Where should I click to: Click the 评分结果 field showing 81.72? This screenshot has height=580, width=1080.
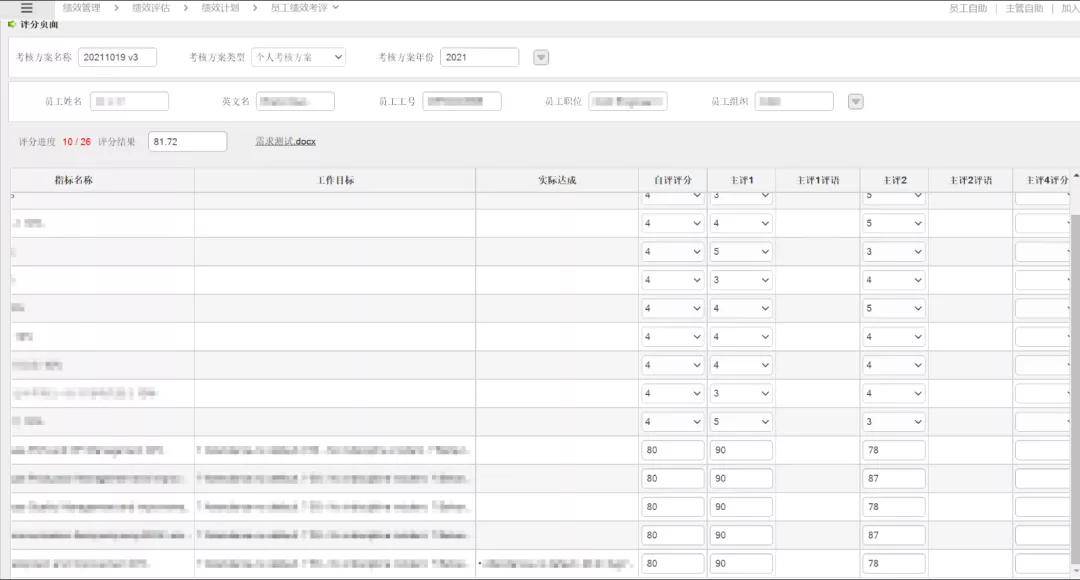pos(187,142)
